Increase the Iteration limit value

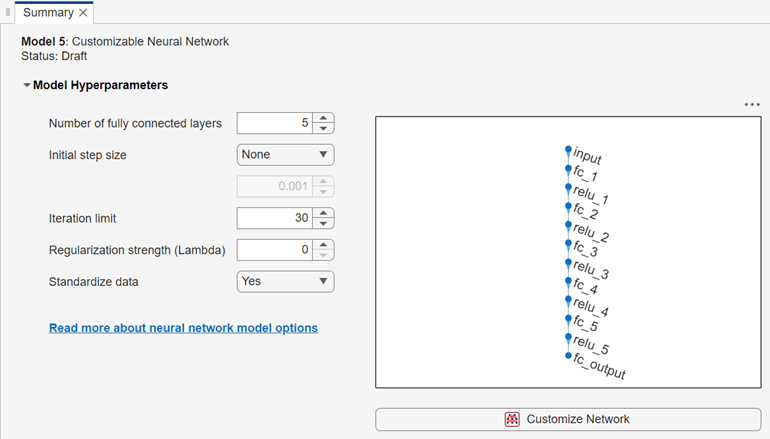323,213
